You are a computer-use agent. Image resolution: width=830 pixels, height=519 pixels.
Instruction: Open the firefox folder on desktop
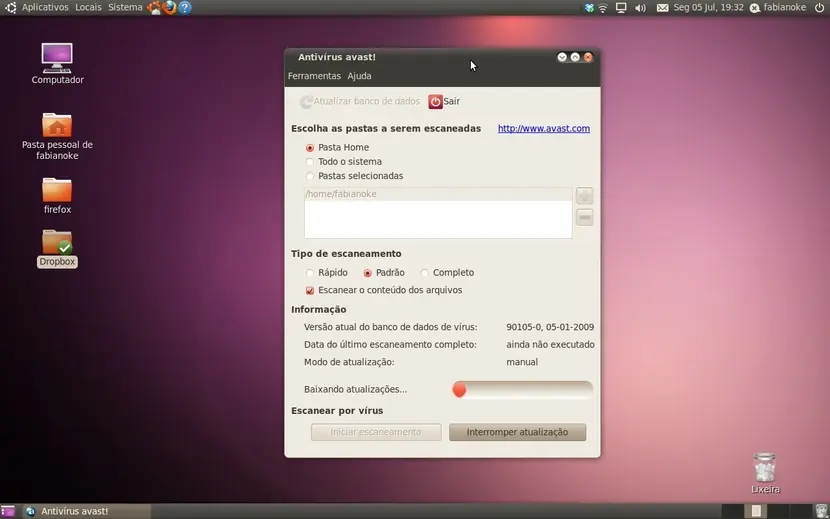57,195
